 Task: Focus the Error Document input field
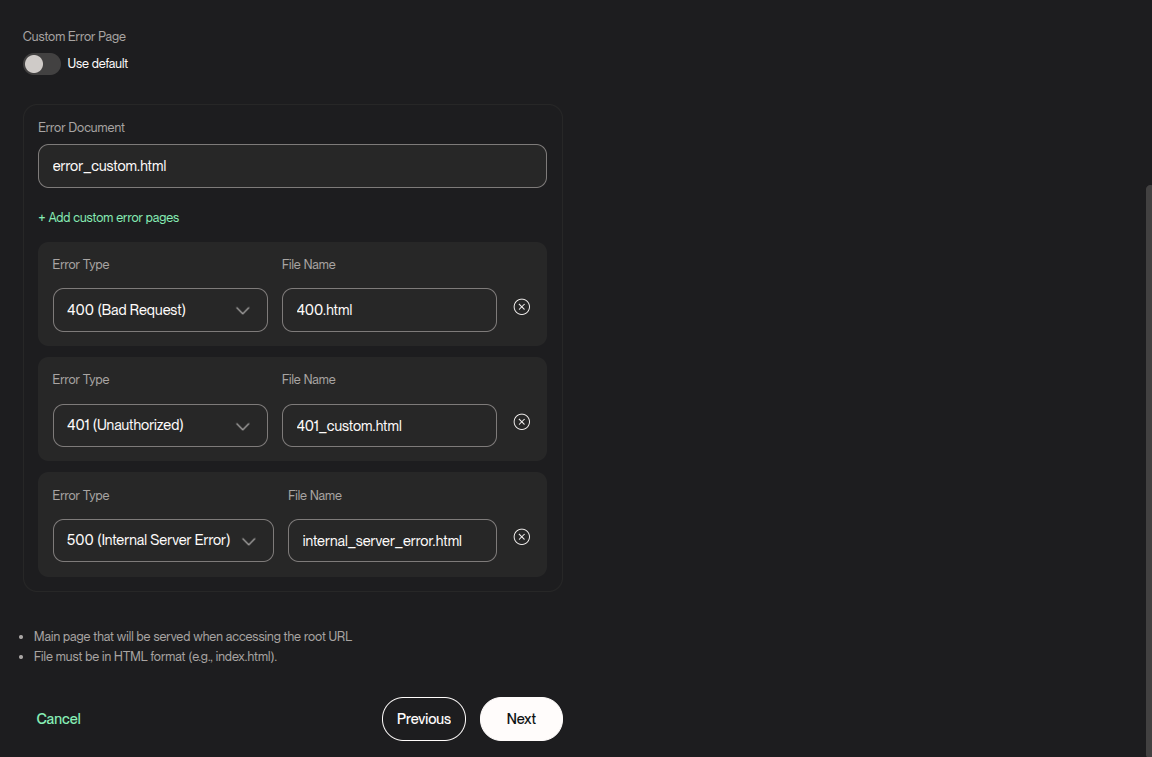292,166
